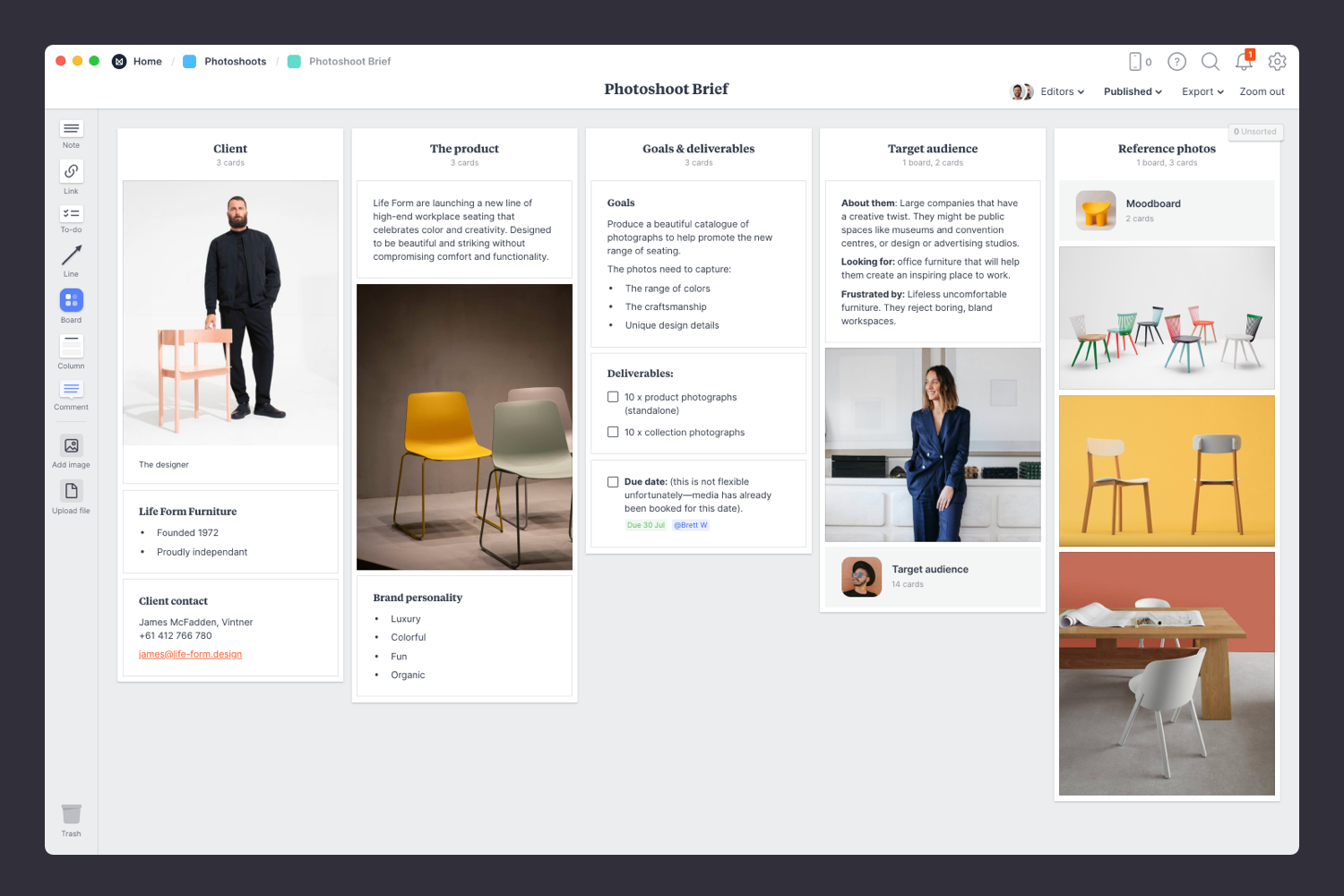Open the notifications bell
Viewport: 1344px width, 896px height.
1244,62
